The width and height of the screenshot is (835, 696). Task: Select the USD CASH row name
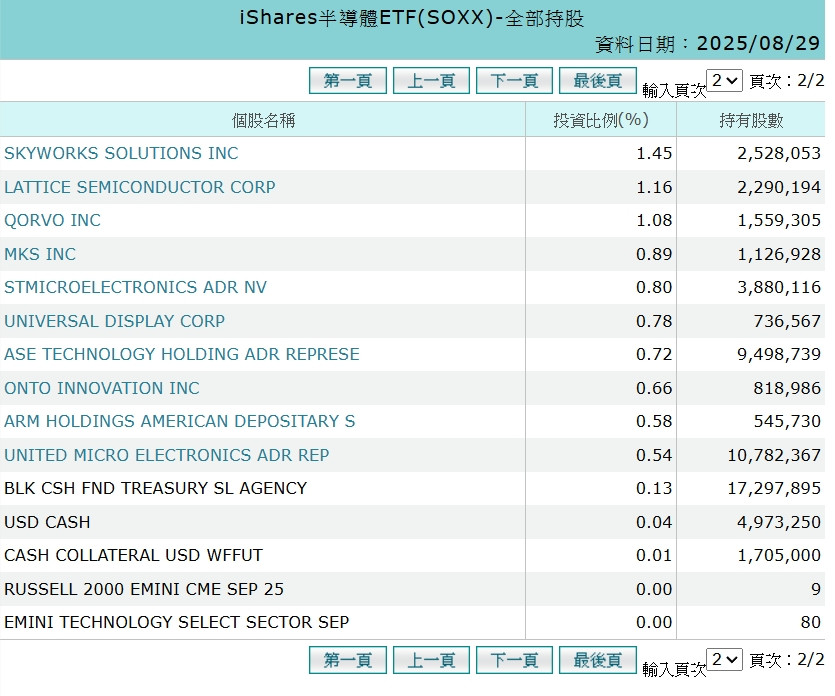47,522
